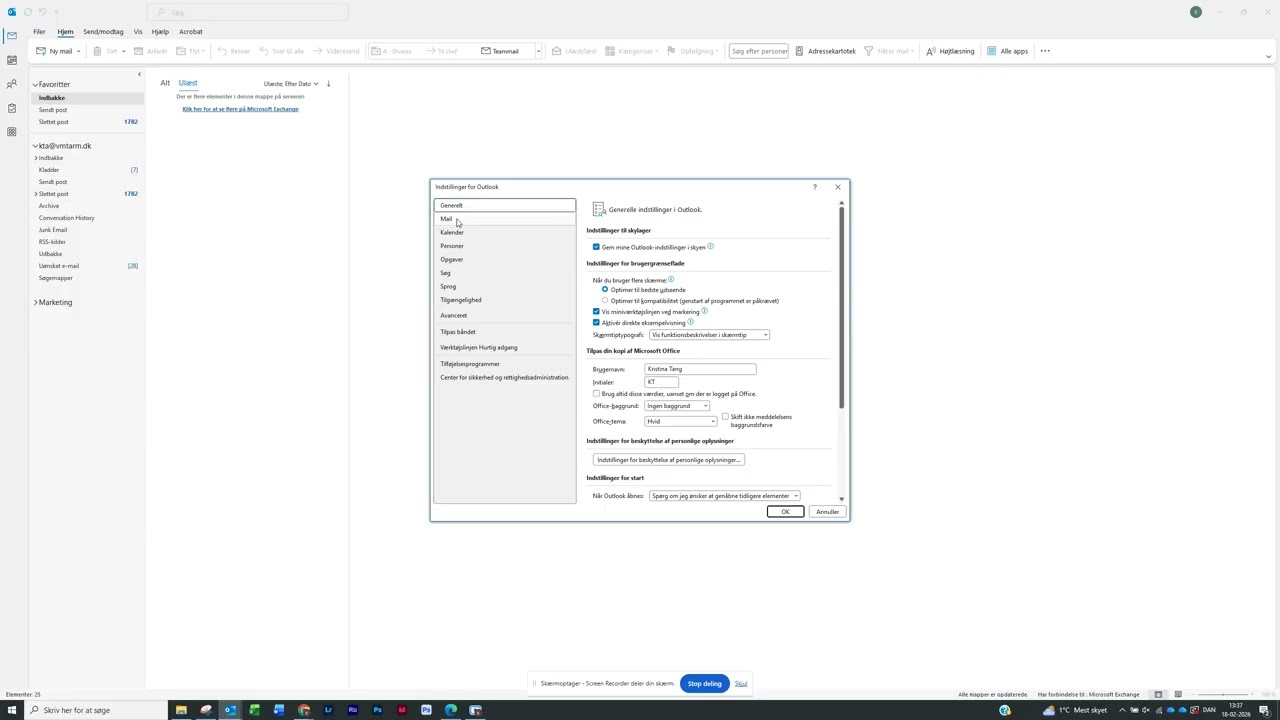Open the Ulæste: Efter Dato sort dropdown
Viewport: 1280px width, 720px height.
[291, 84]
